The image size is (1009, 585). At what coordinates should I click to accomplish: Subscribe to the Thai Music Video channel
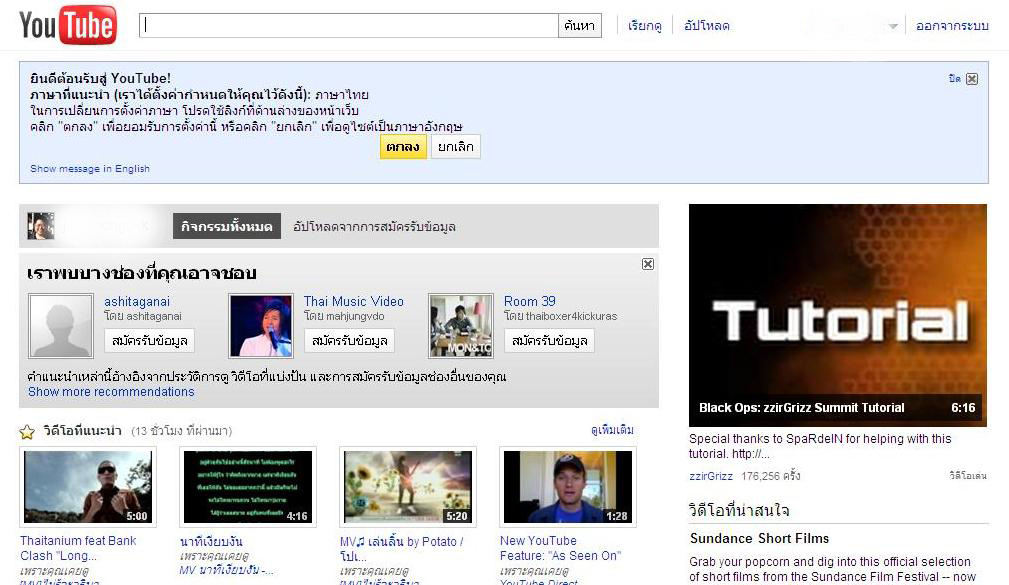[349, 341]
